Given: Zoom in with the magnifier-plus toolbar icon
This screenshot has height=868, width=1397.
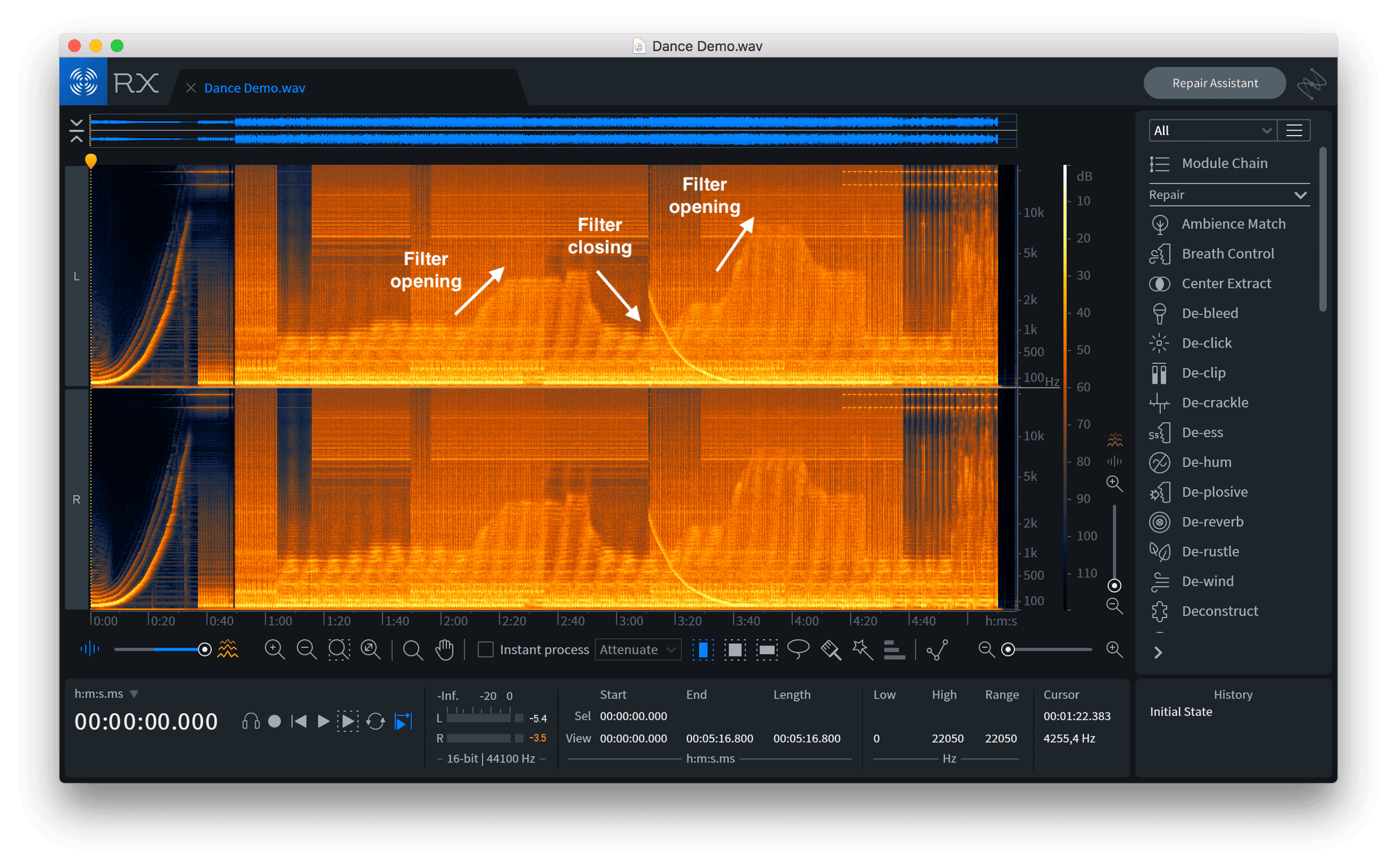Looking at the screenshot, I should coord(274,650).
